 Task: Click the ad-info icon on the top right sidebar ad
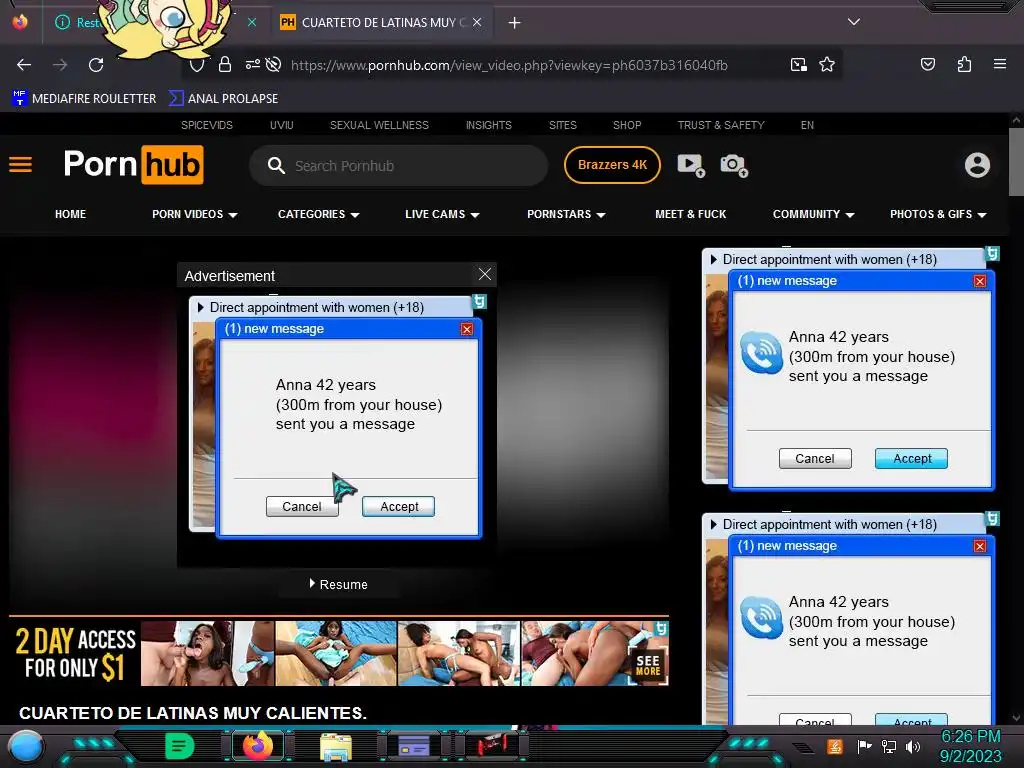[993, 253]
